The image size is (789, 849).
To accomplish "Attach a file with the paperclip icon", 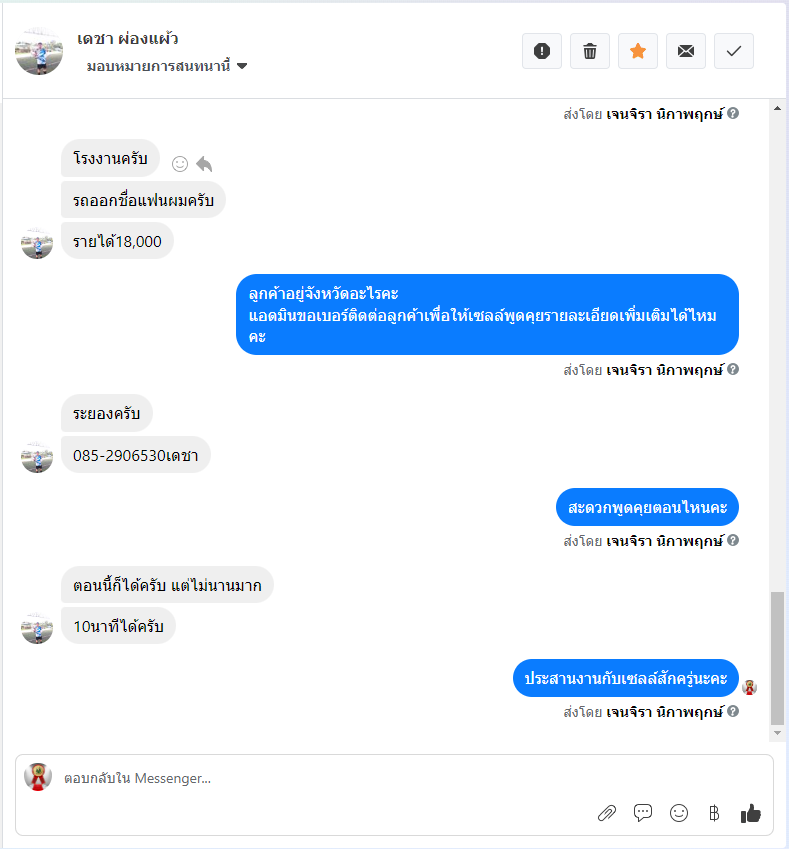I will point(607,813).
